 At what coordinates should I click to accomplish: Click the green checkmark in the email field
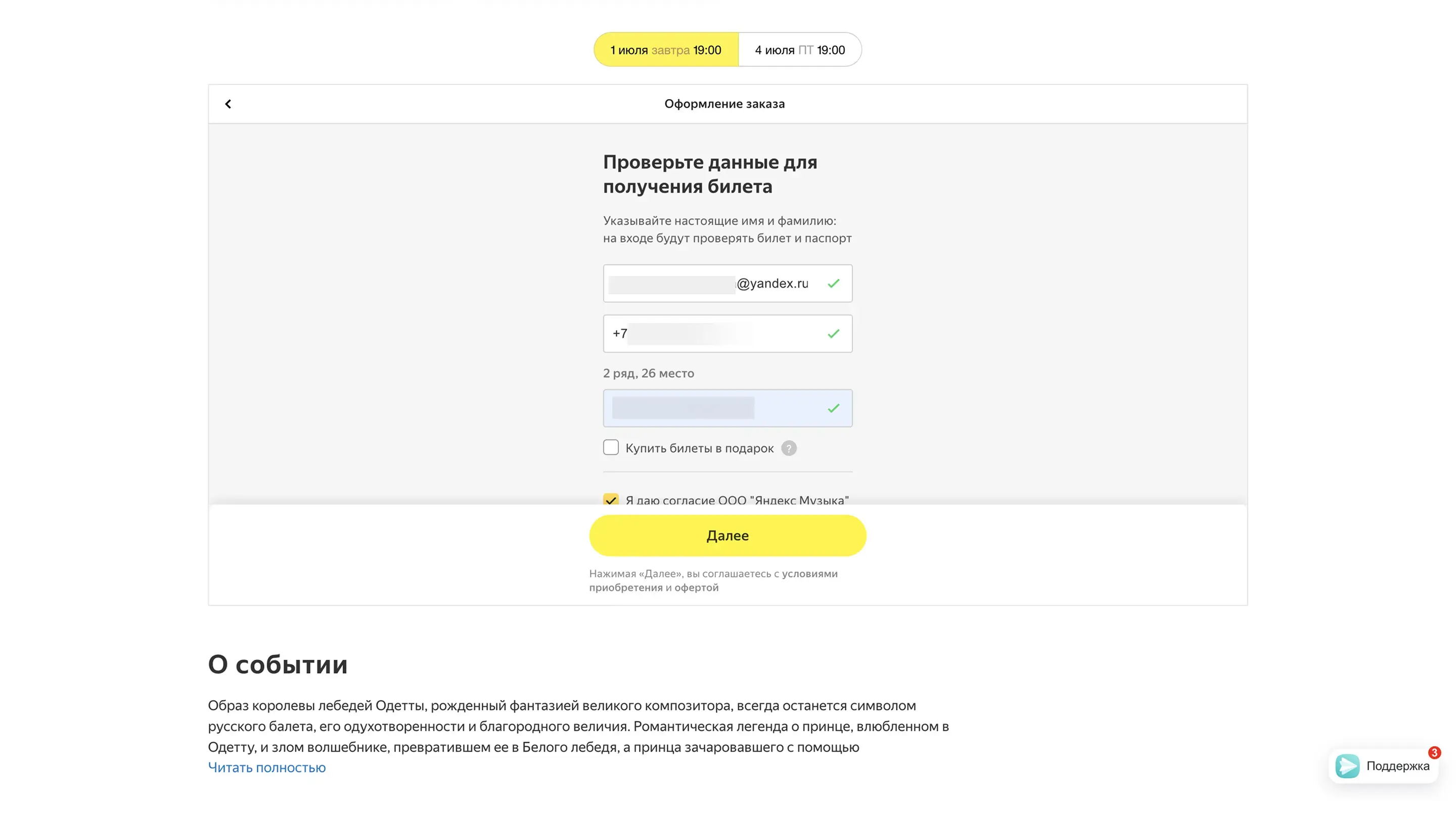833,283
